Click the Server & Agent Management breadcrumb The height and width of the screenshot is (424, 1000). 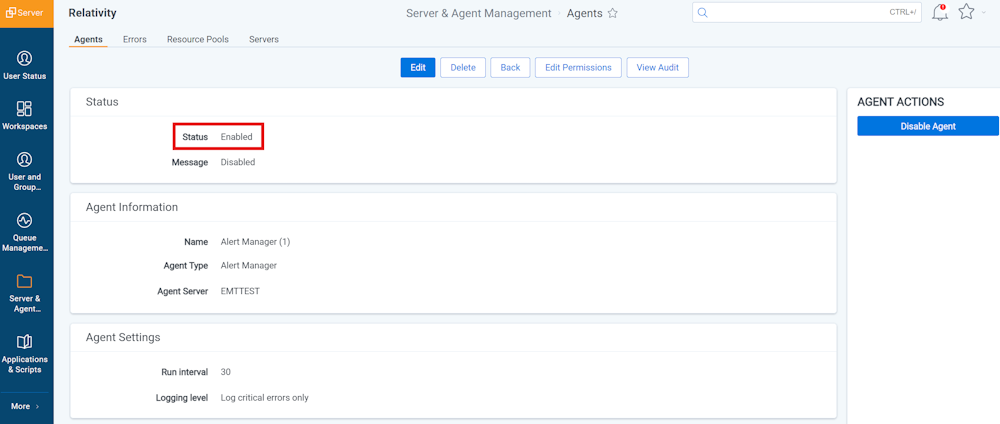pos(478,13)
